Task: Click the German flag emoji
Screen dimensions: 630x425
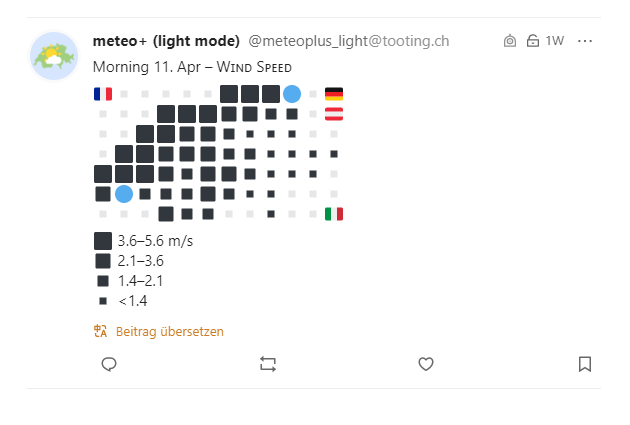Action: (x=334, y=94)
